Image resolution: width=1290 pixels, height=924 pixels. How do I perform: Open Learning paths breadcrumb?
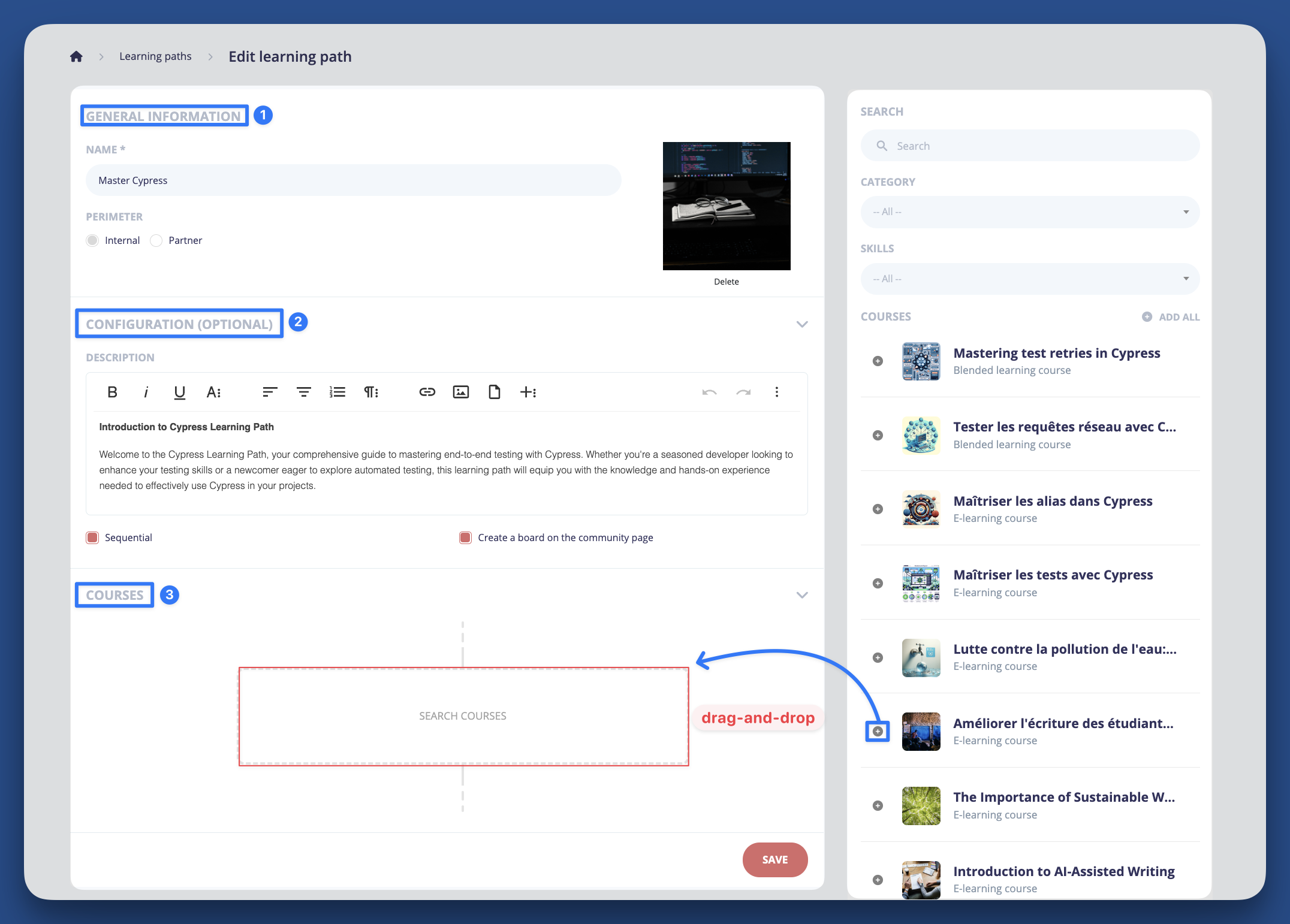pos(155,56)
